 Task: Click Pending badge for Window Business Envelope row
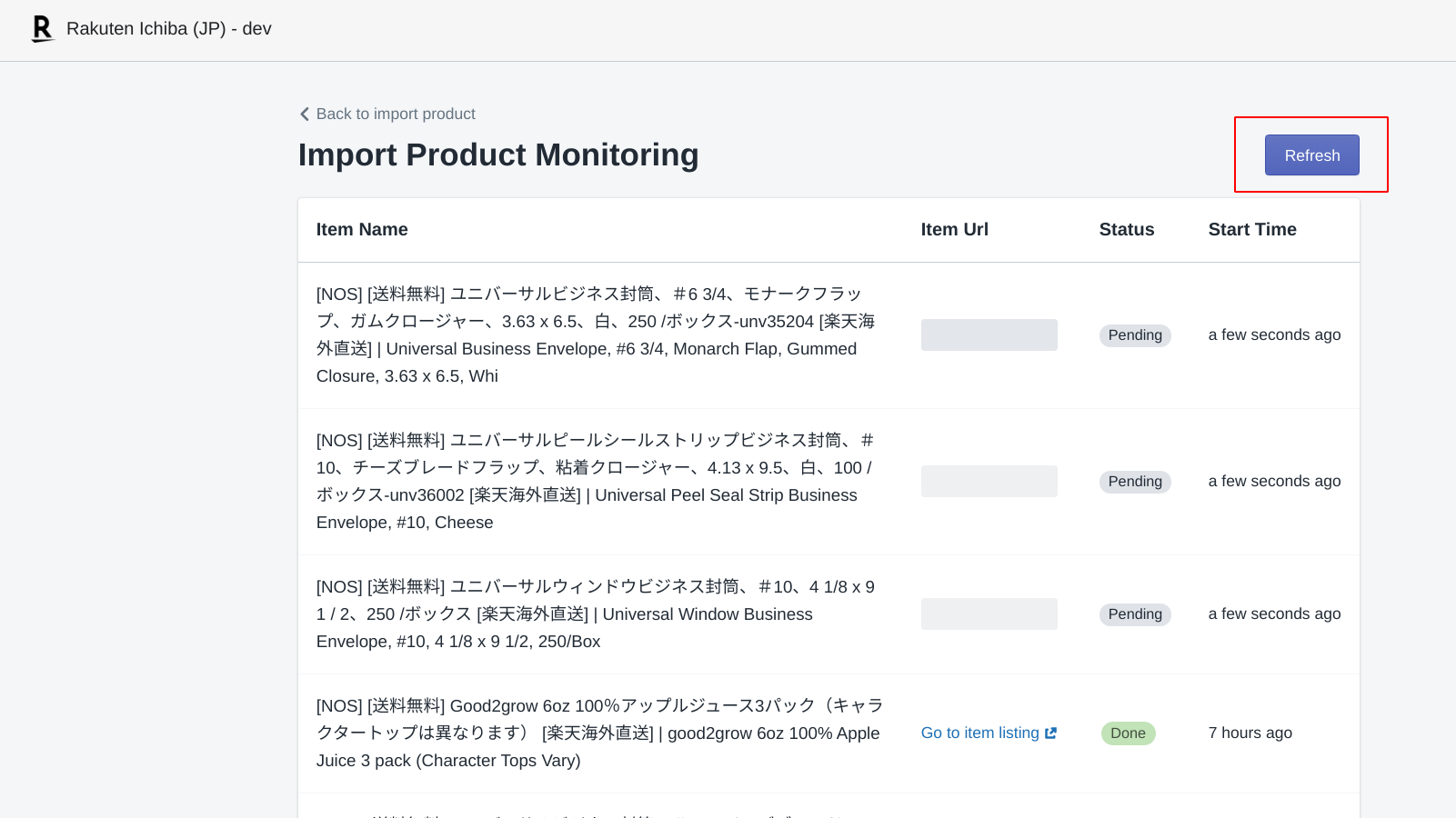coord(1134,614)
